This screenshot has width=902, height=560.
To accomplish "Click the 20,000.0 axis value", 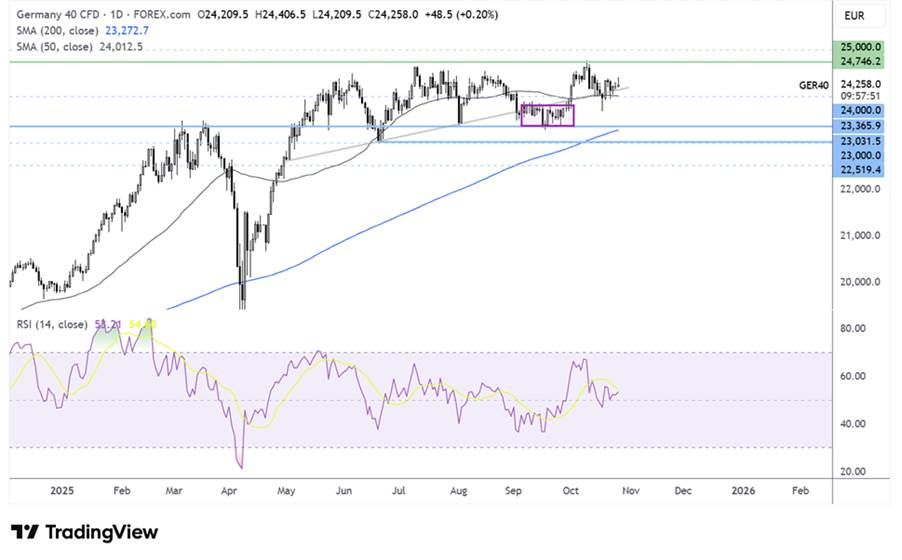I will [860, 282].
